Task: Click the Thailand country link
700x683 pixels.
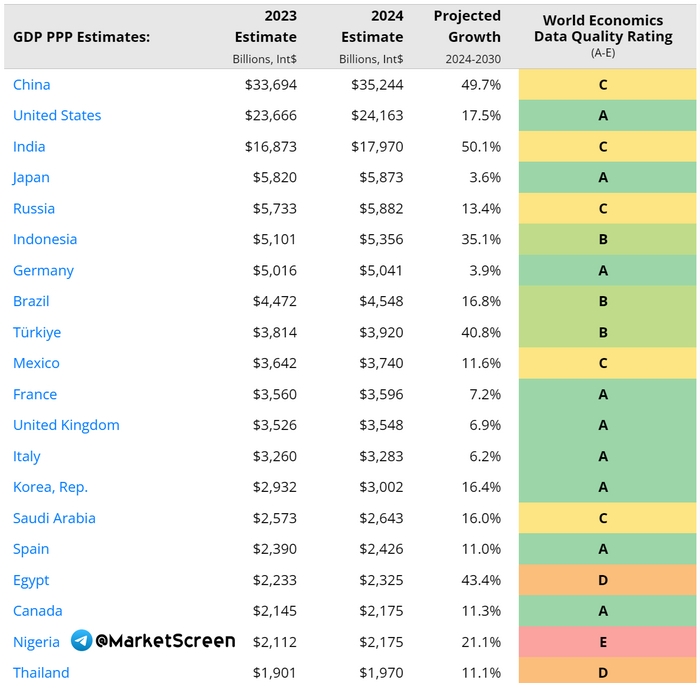Action: pos(41,673)
